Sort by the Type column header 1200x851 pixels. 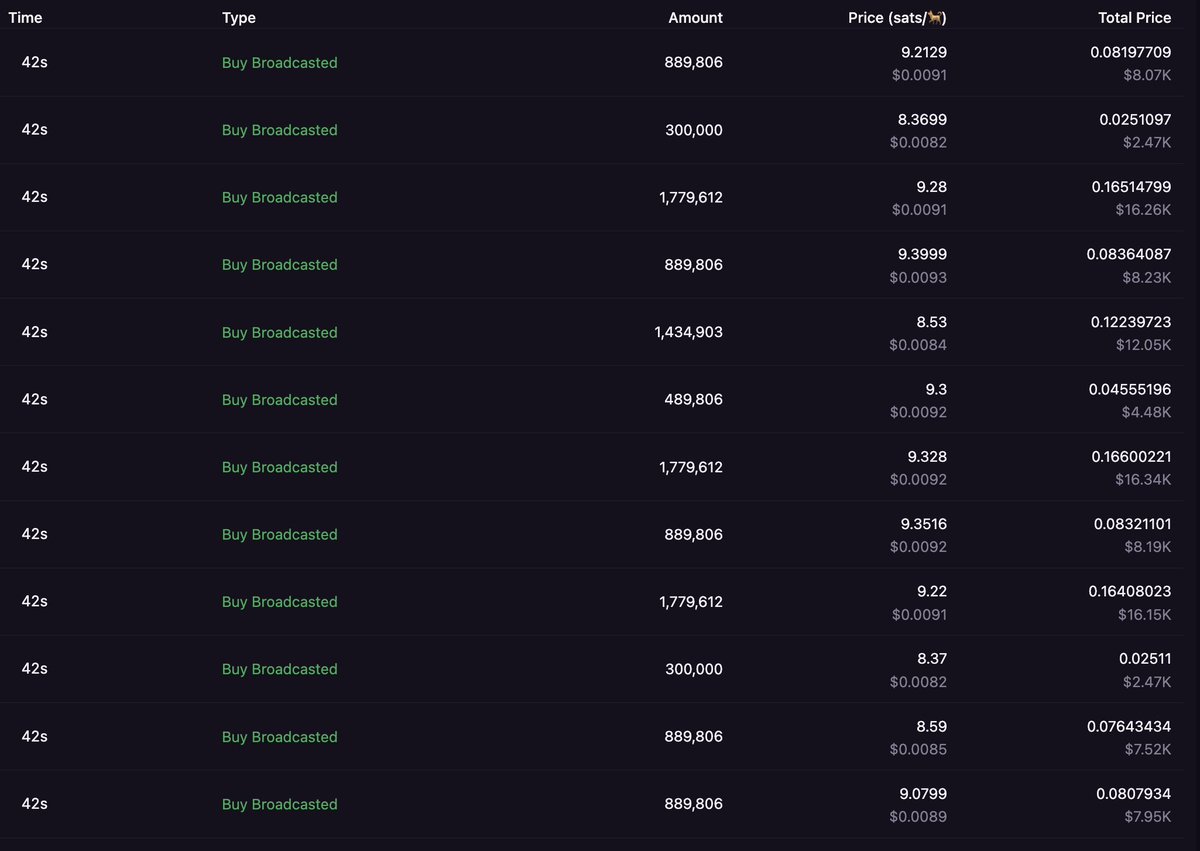(x=239, y=17)
